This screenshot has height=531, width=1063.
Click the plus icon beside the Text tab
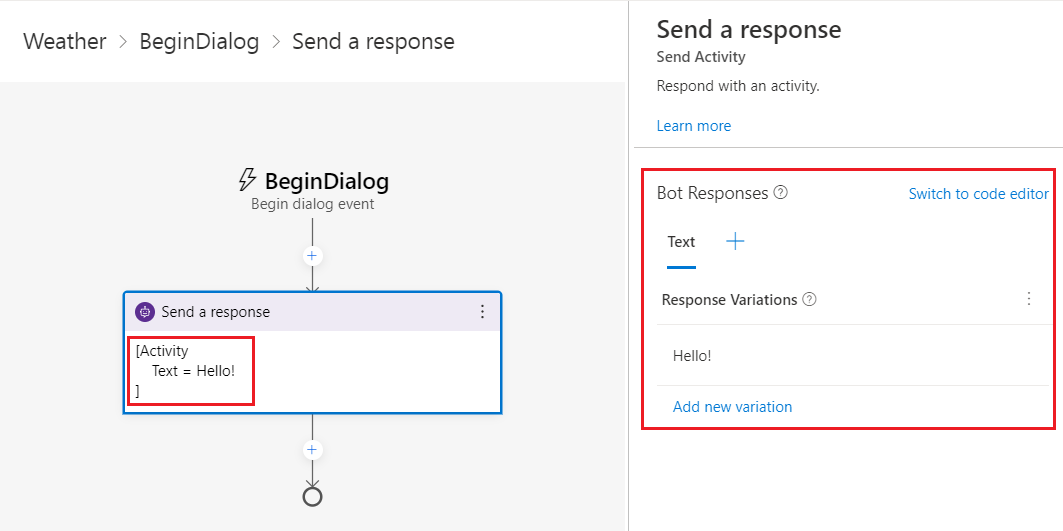[x=735, y=241]
